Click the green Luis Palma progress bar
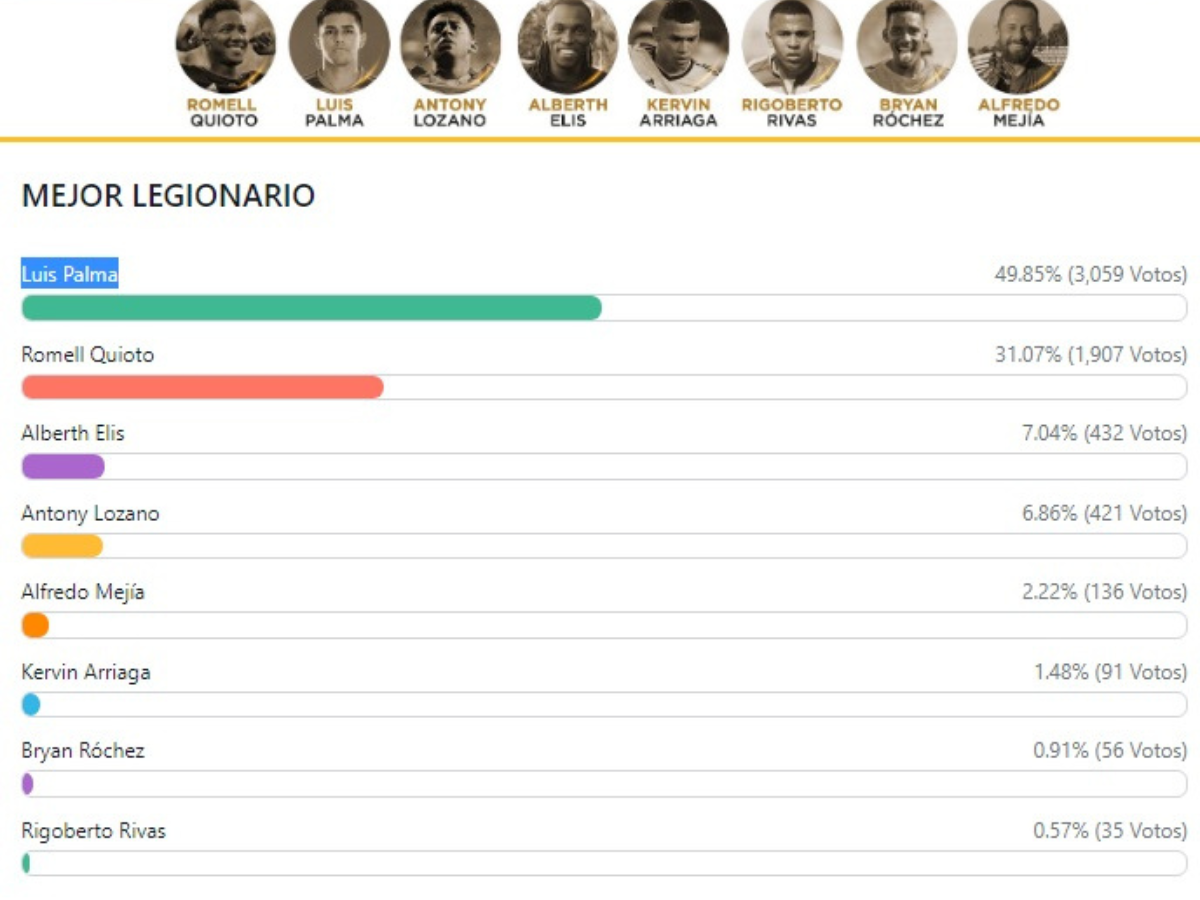 coord(311,308)
